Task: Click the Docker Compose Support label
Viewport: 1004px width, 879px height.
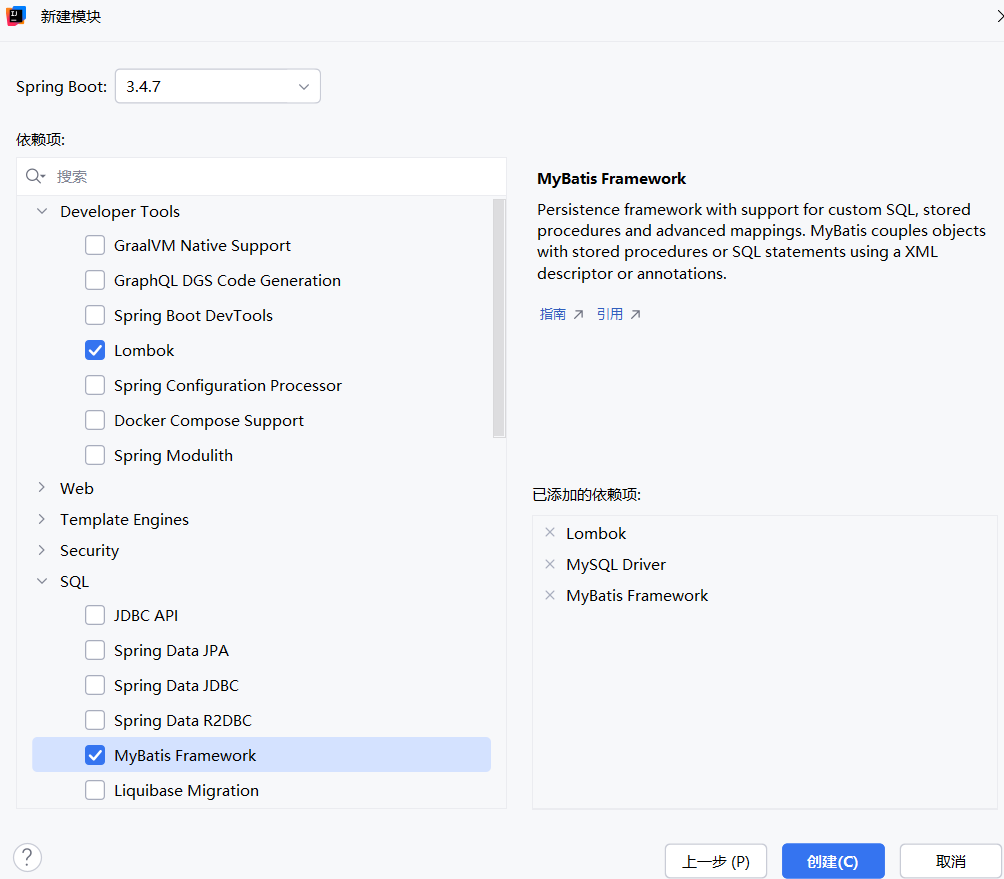Action: (209, 421)
